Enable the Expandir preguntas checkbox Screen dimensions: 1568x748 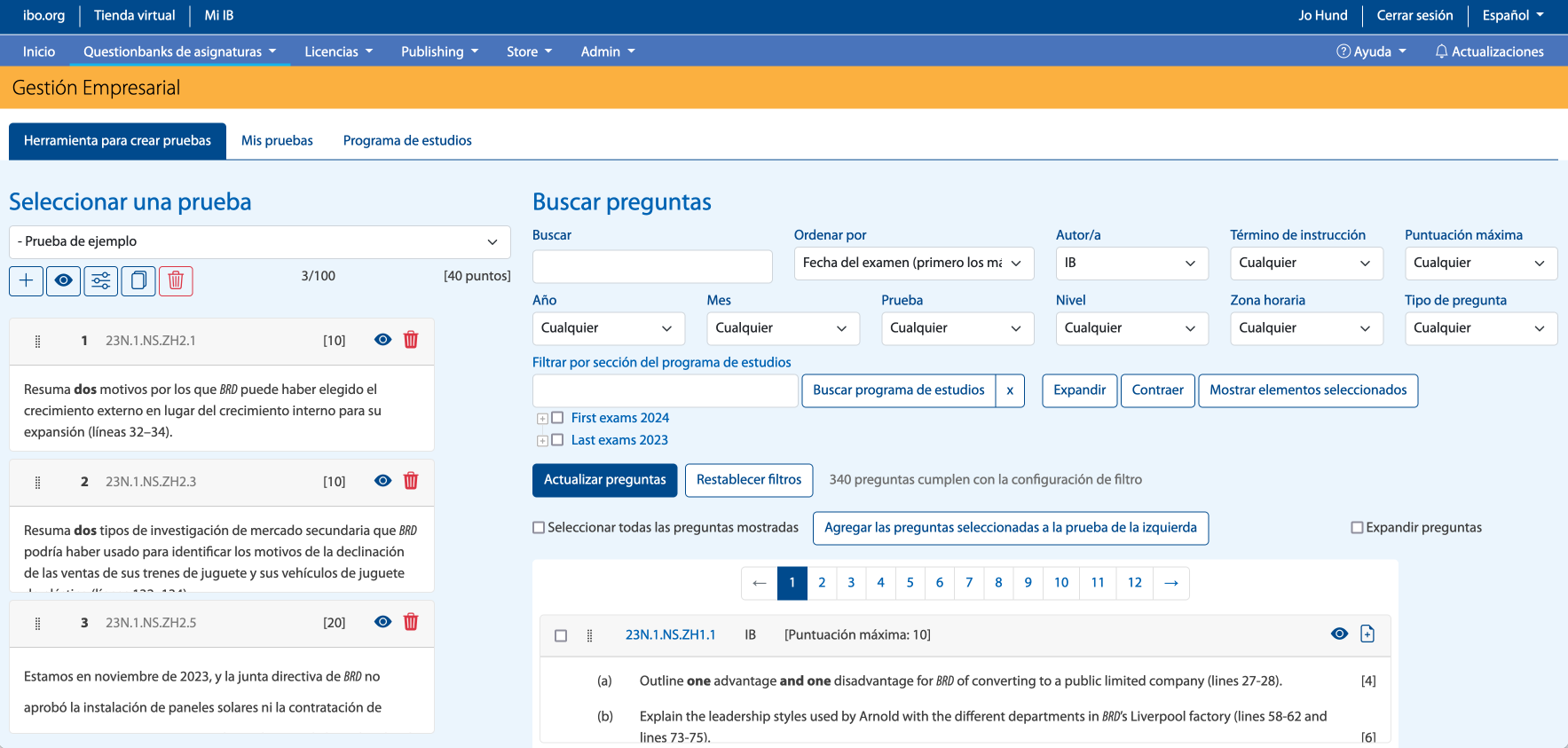(1357, 528)
